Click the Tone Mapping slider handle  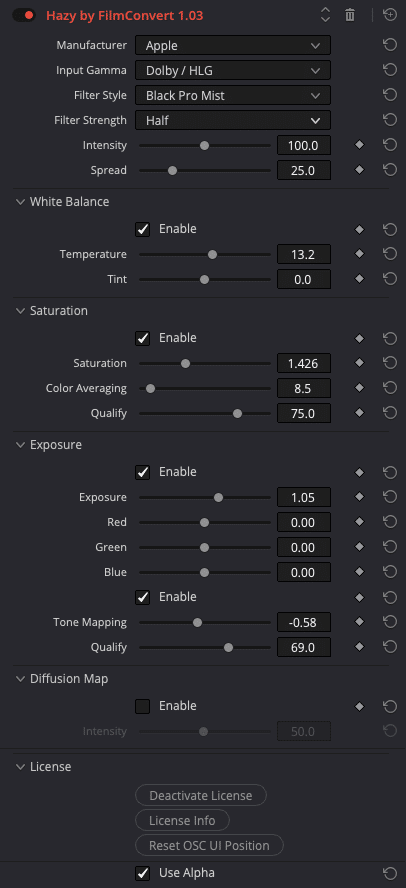point(197,622)
